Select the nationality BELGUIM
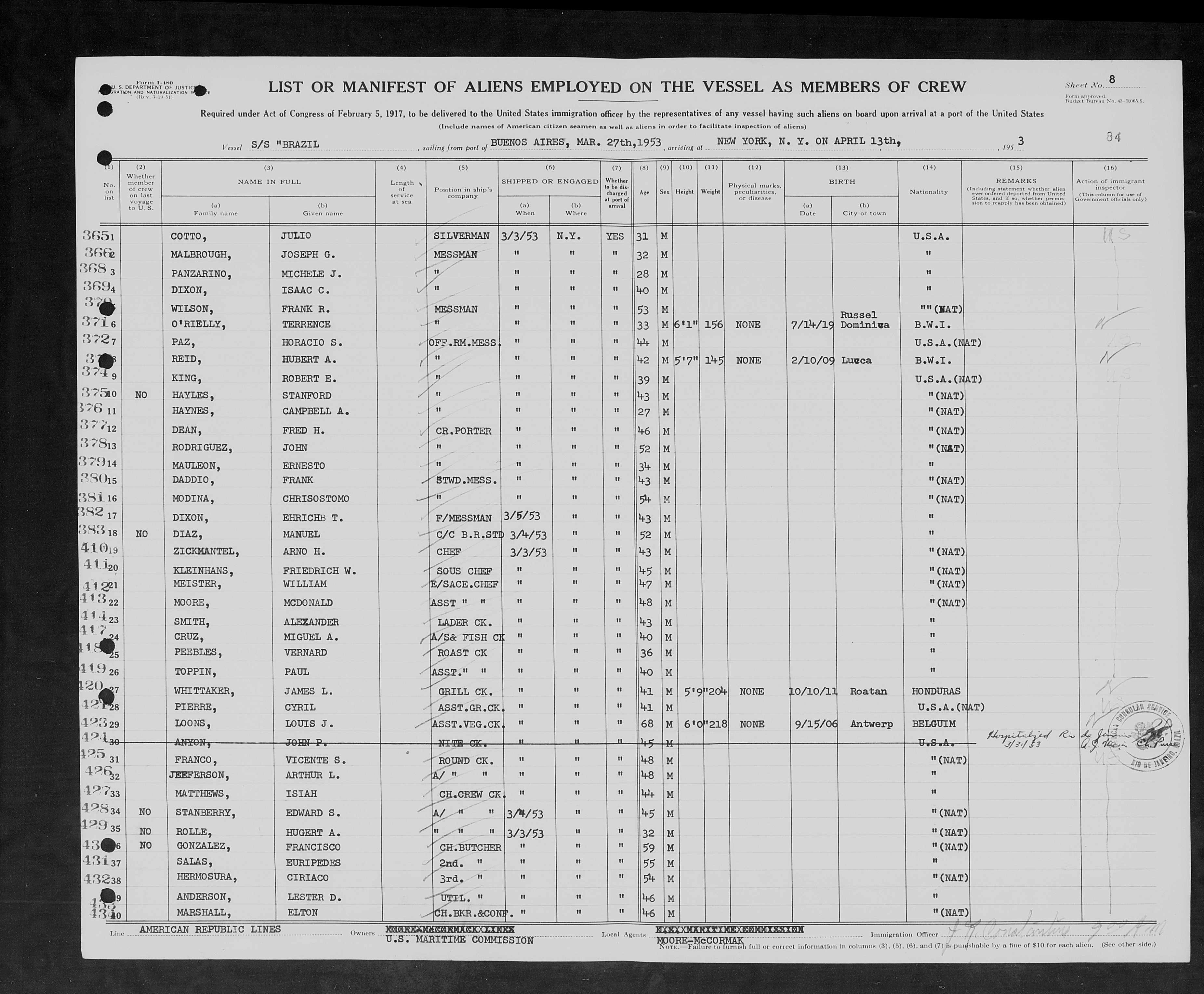 tap(934, 724)
